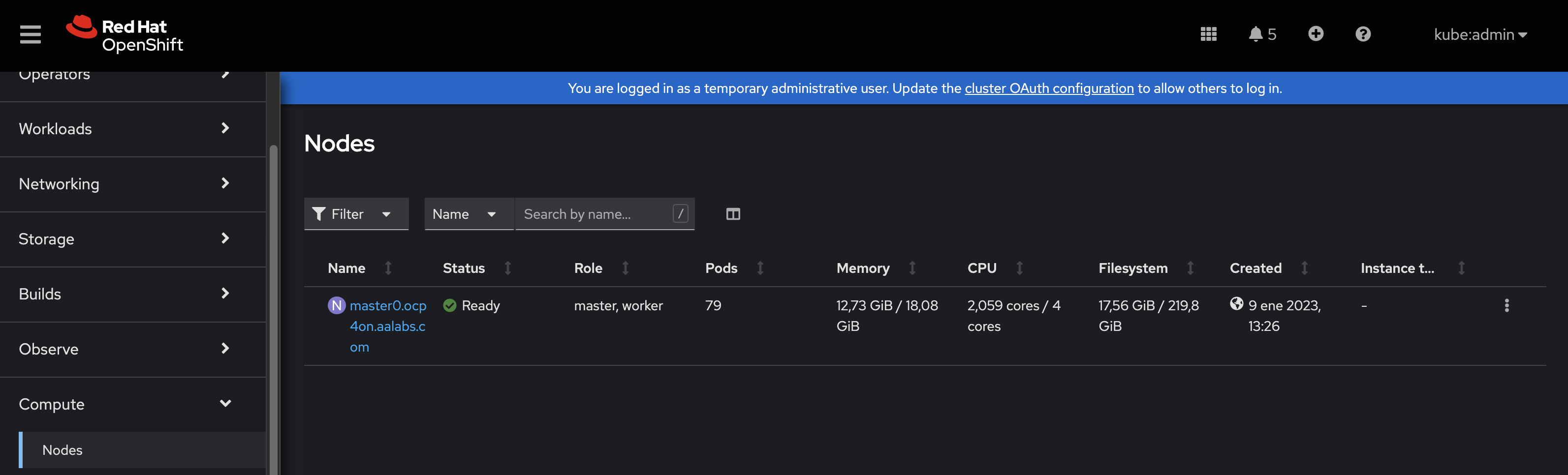
Task: Click the Instance type column sort icon
Action: 1462,268
